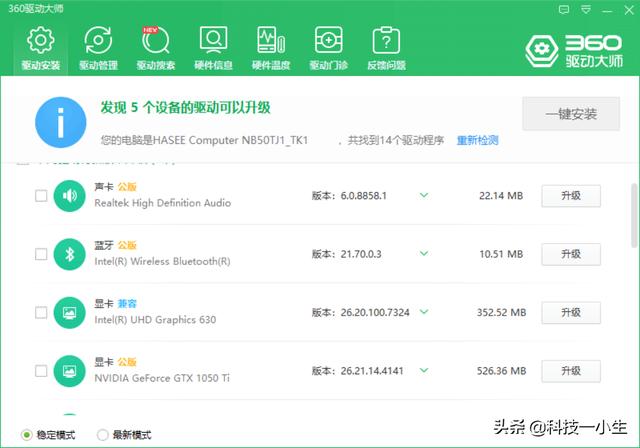This screenshot has width=640, height=448.
Task: Click 升级 for Intel UHD Graphics 630
Action: click(571, 313)
